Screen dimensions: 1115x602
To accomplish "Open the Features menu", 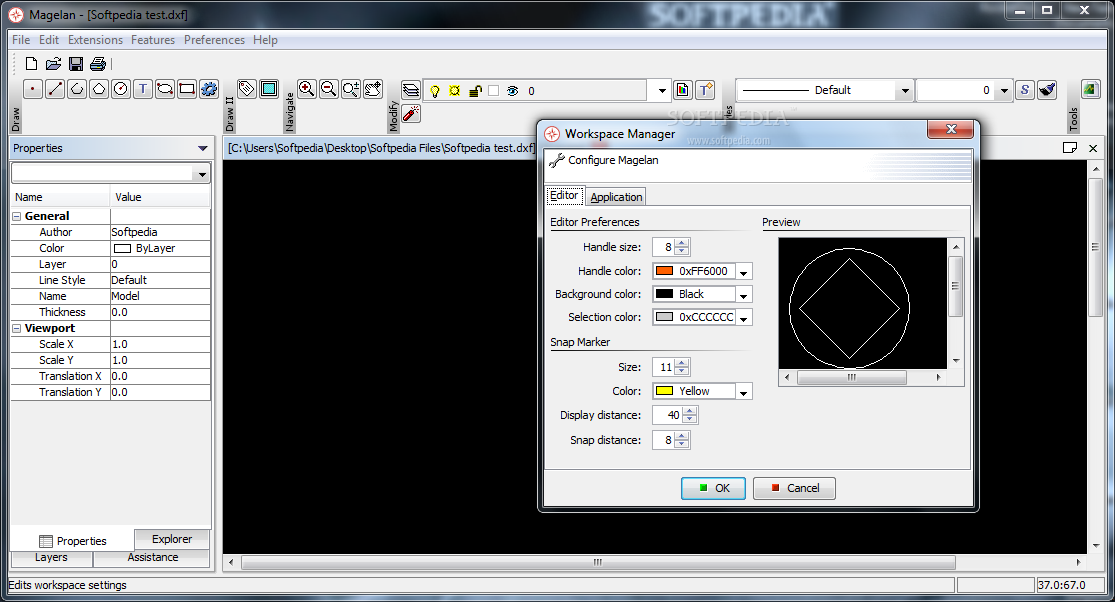I will click(x=153, y=40).
